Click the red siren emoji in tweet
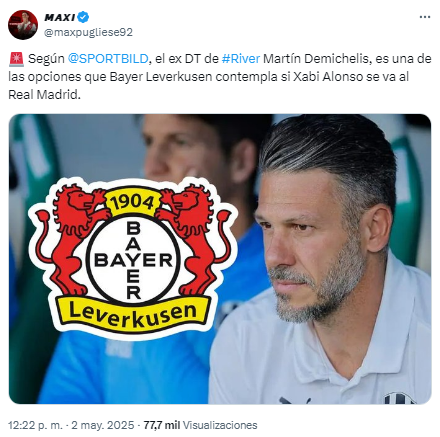Viewport: 440px width, 437px height. pos(16,59)
